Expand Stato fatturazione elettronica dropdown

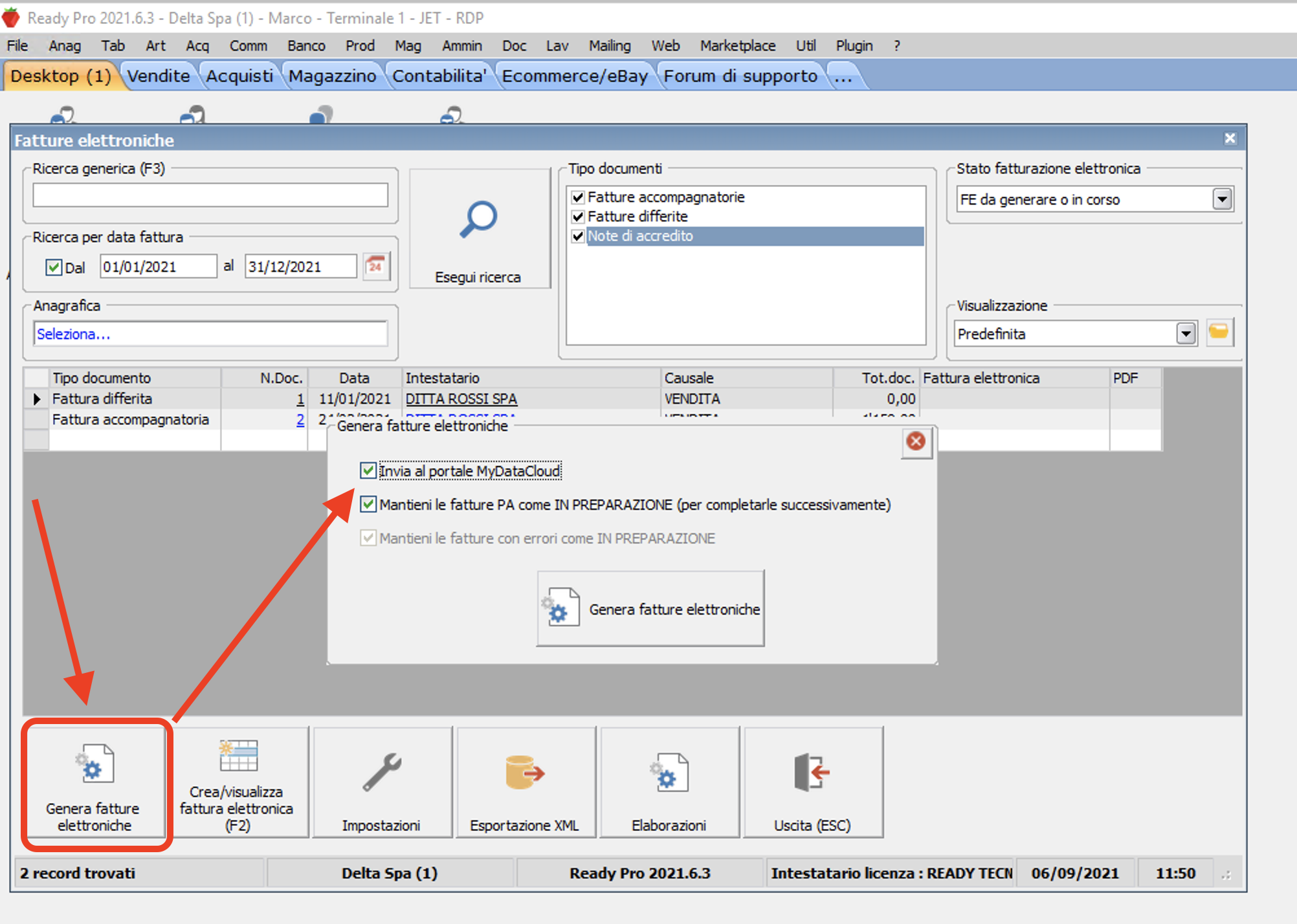(x=1222, y=199)
